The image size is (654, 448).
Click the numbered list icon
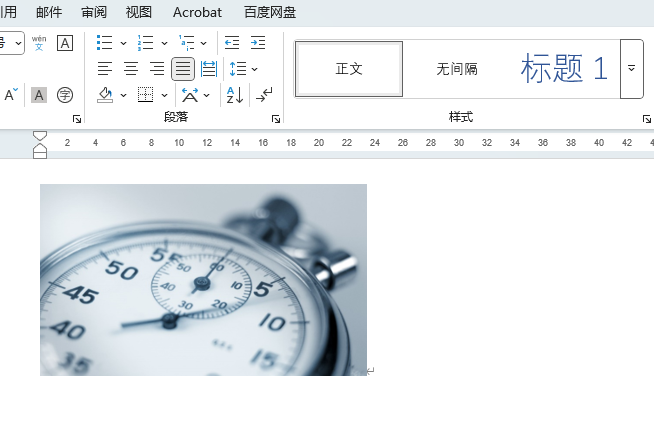click(146, 43)
